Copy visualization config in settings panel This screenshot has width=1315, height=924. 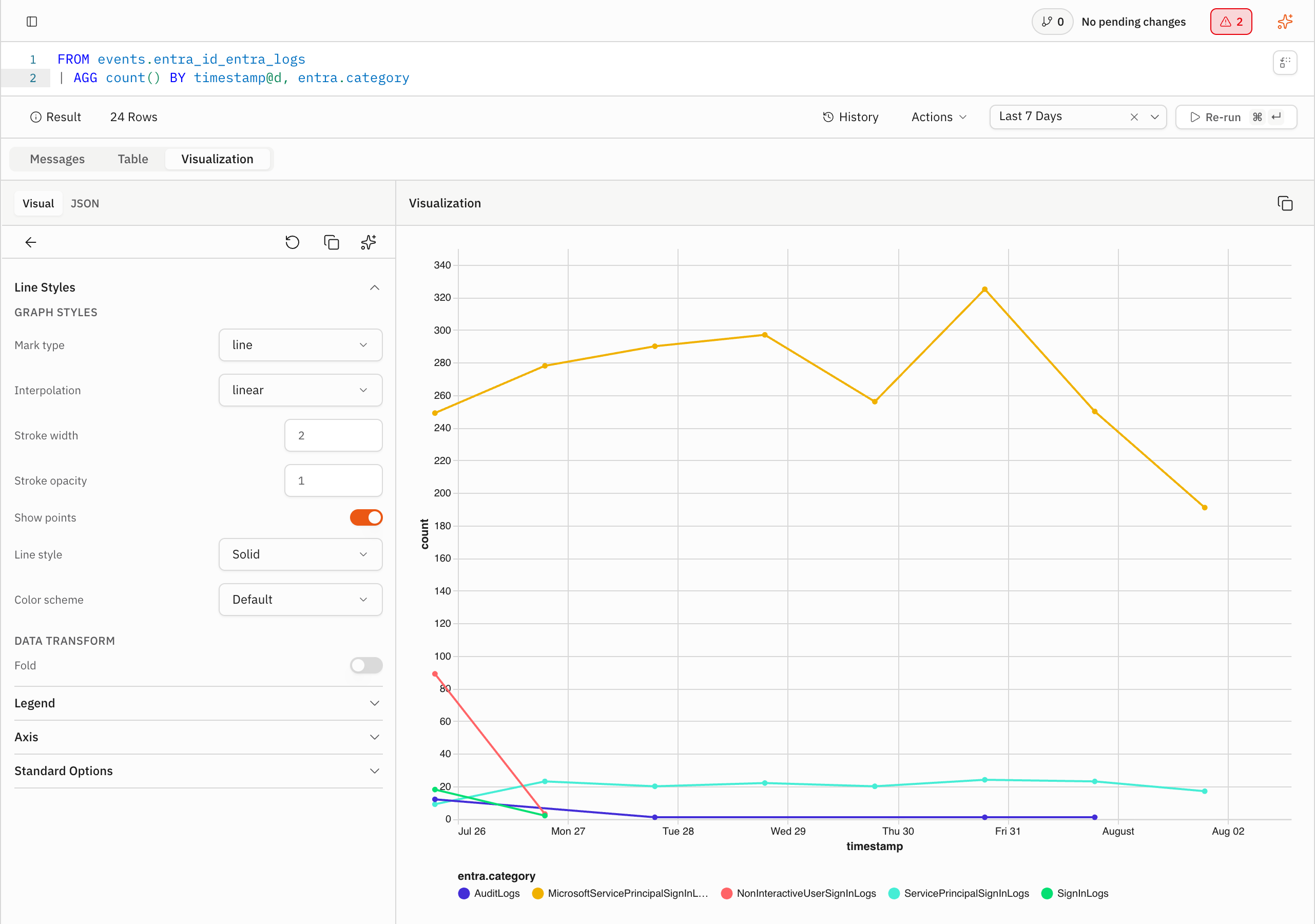[331, 242]
